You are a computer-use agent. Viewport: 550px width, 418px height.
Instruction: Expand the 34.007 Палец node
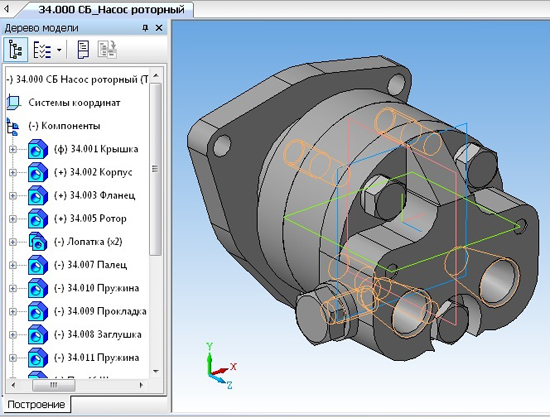pyautogui.click(x=13, y=265)
